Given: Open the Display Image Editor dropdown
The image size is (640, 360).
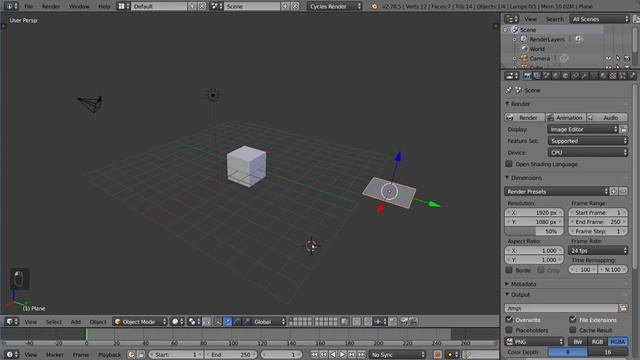Looking at the screenshot, I should (583, 129).
